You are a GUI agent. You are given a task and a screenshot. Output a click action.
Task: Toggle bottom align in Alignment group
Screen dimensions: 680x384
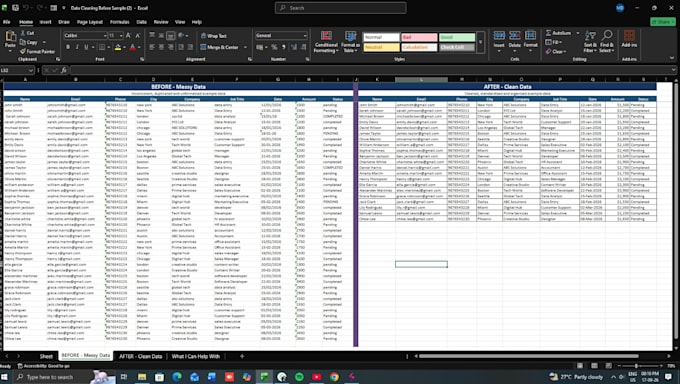[x=171, y=36]
